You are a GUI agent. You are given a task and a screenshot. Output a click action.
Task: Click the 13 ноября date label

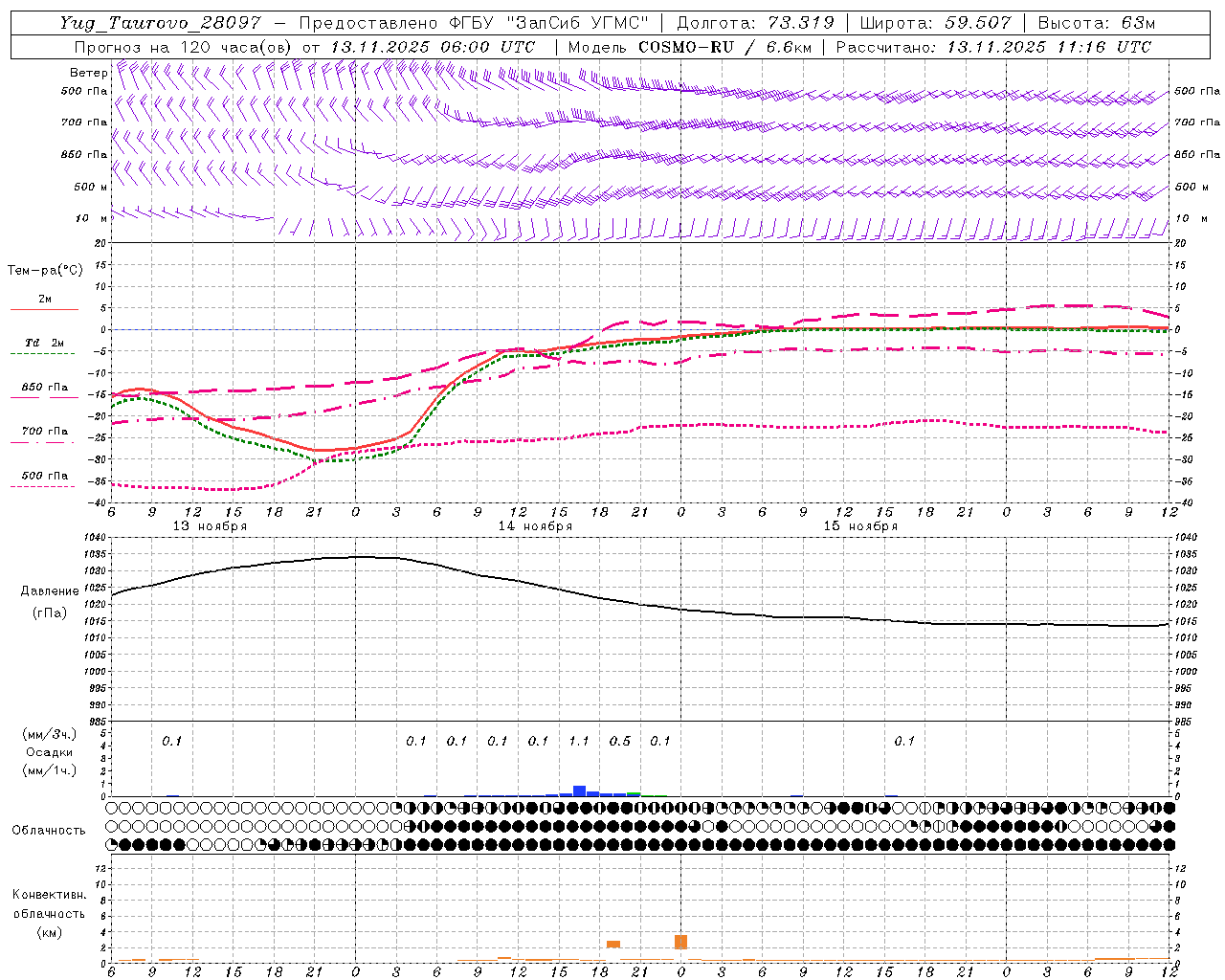[210, 526]
